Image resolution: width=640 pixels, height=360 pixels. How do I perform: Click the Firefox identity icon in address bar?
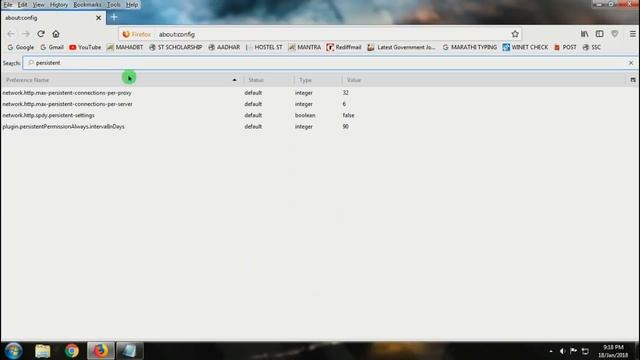[x=137, y=34]
